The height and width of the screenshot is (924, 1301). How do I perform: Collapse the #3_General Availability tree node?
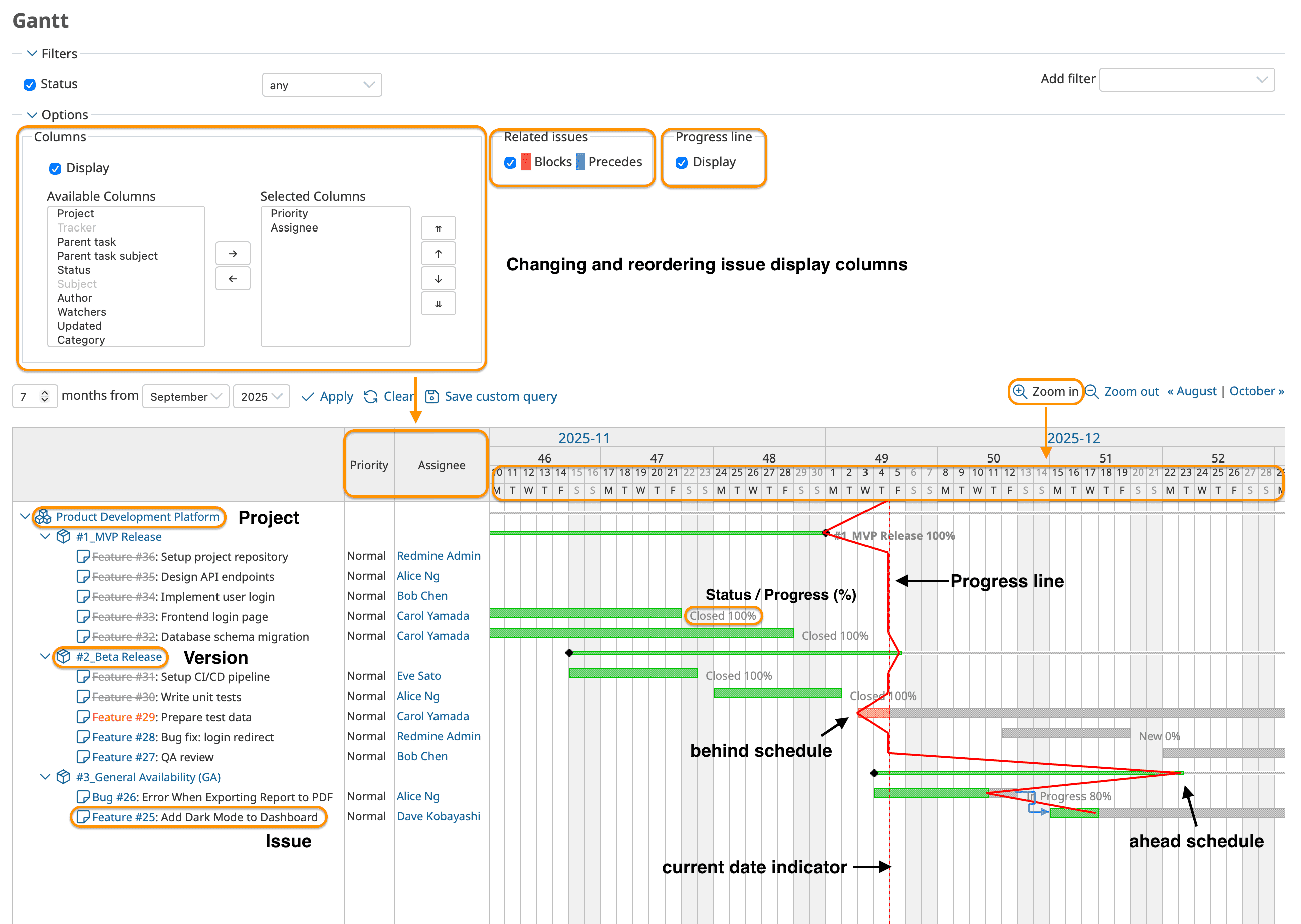click(x=45, y=777)
